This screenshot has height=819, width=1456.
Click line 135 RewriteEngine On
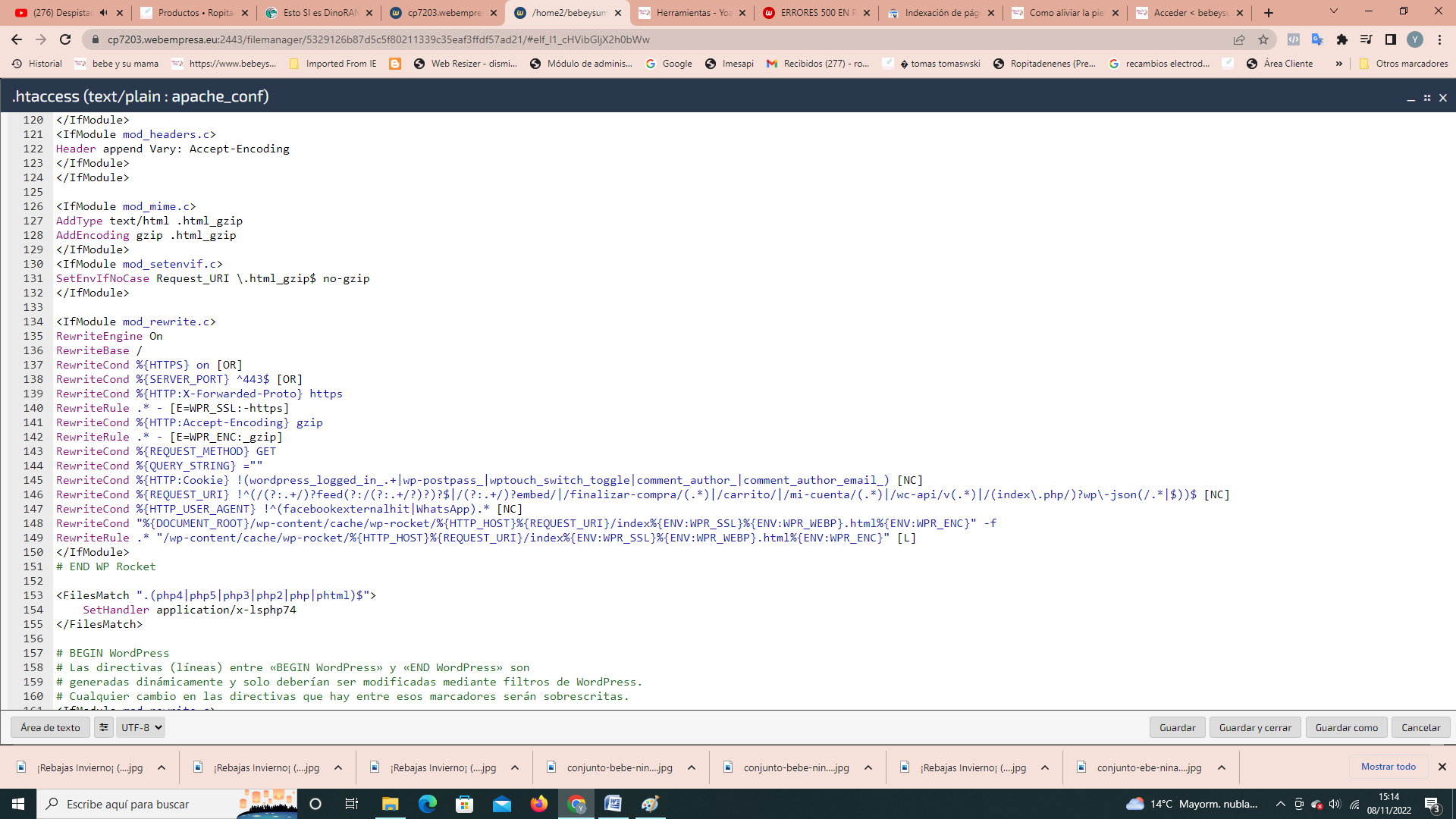point(109,336)
